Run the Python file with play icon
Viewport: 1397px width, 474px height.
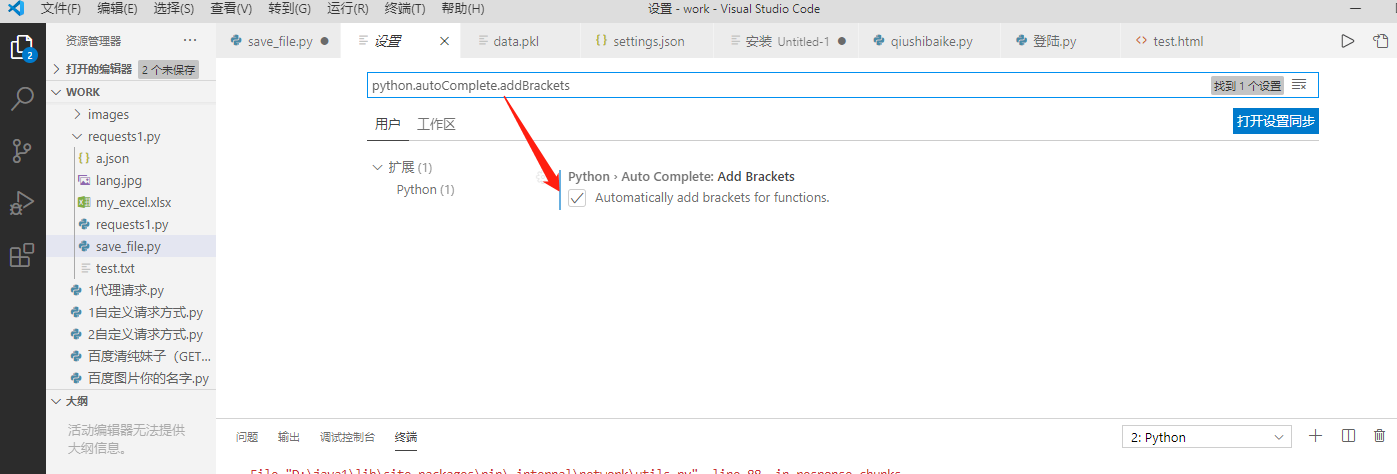[x=1348, y=41]
